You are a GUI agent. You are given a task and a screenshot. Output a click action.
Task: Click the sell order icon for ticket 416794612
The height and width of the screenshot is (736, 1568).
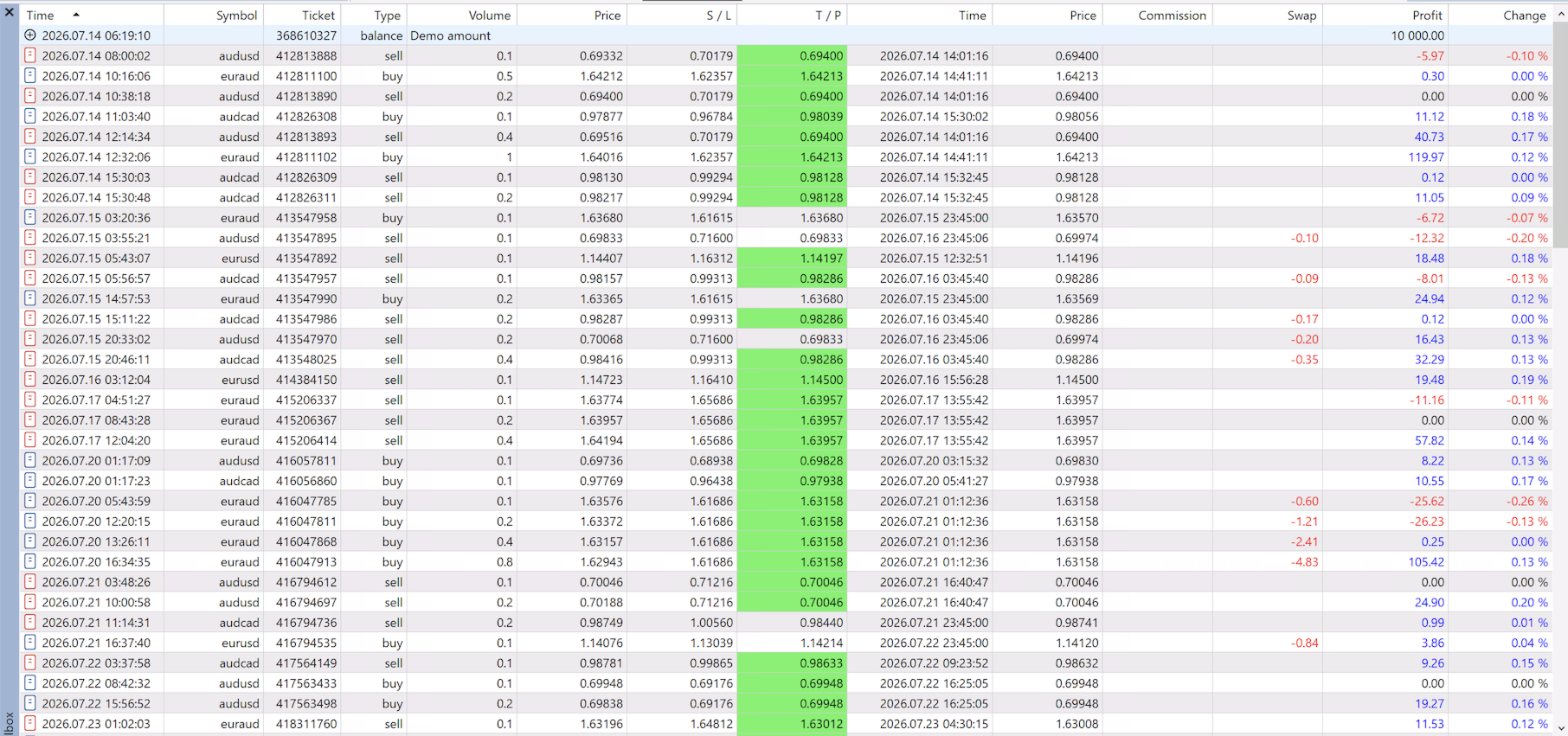click(x=30, y=582)
